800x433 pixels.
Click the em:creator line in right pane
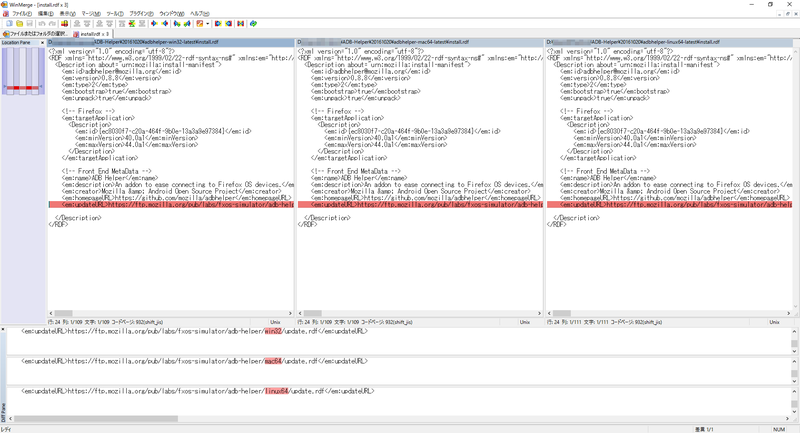point(669,191)
